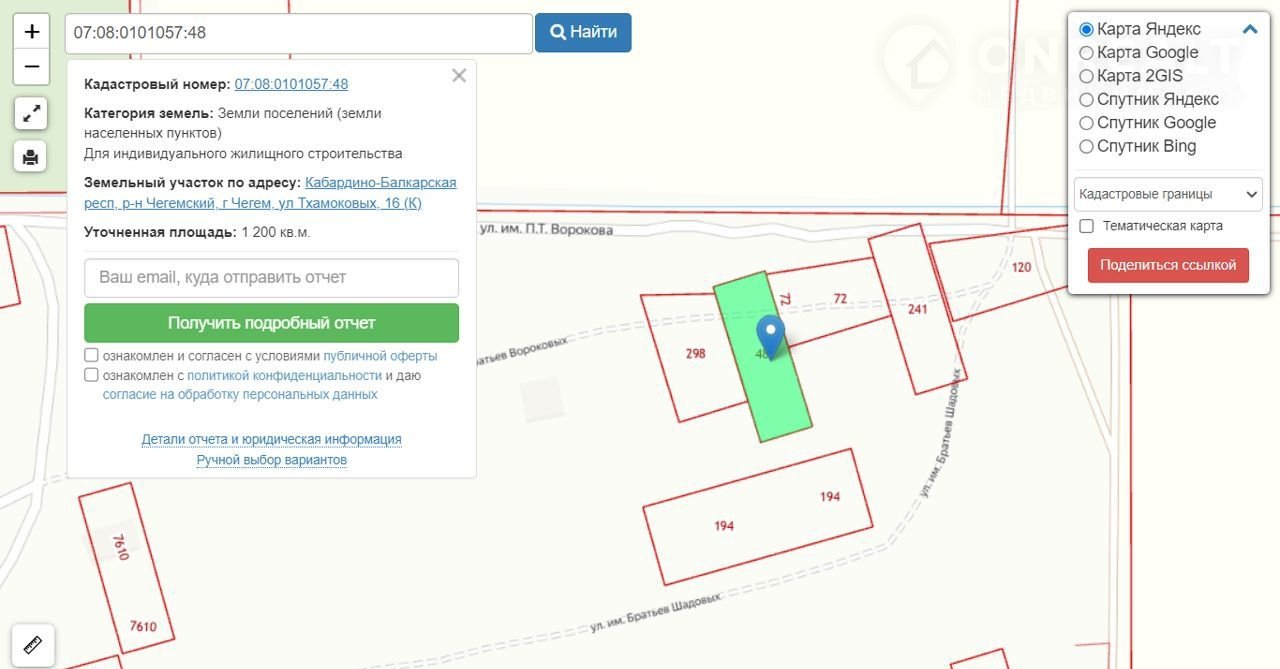Focus the email input field
The height and width of the screenshot is (669, 1280).
coord(271,277)
